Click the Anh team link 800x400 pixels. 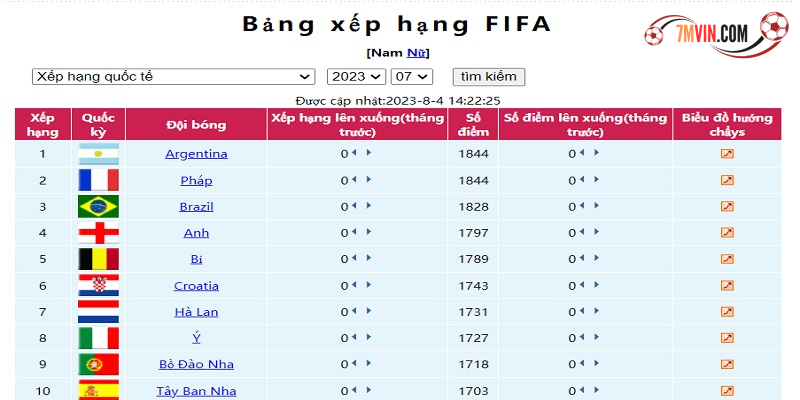click(x=196, y=233)
